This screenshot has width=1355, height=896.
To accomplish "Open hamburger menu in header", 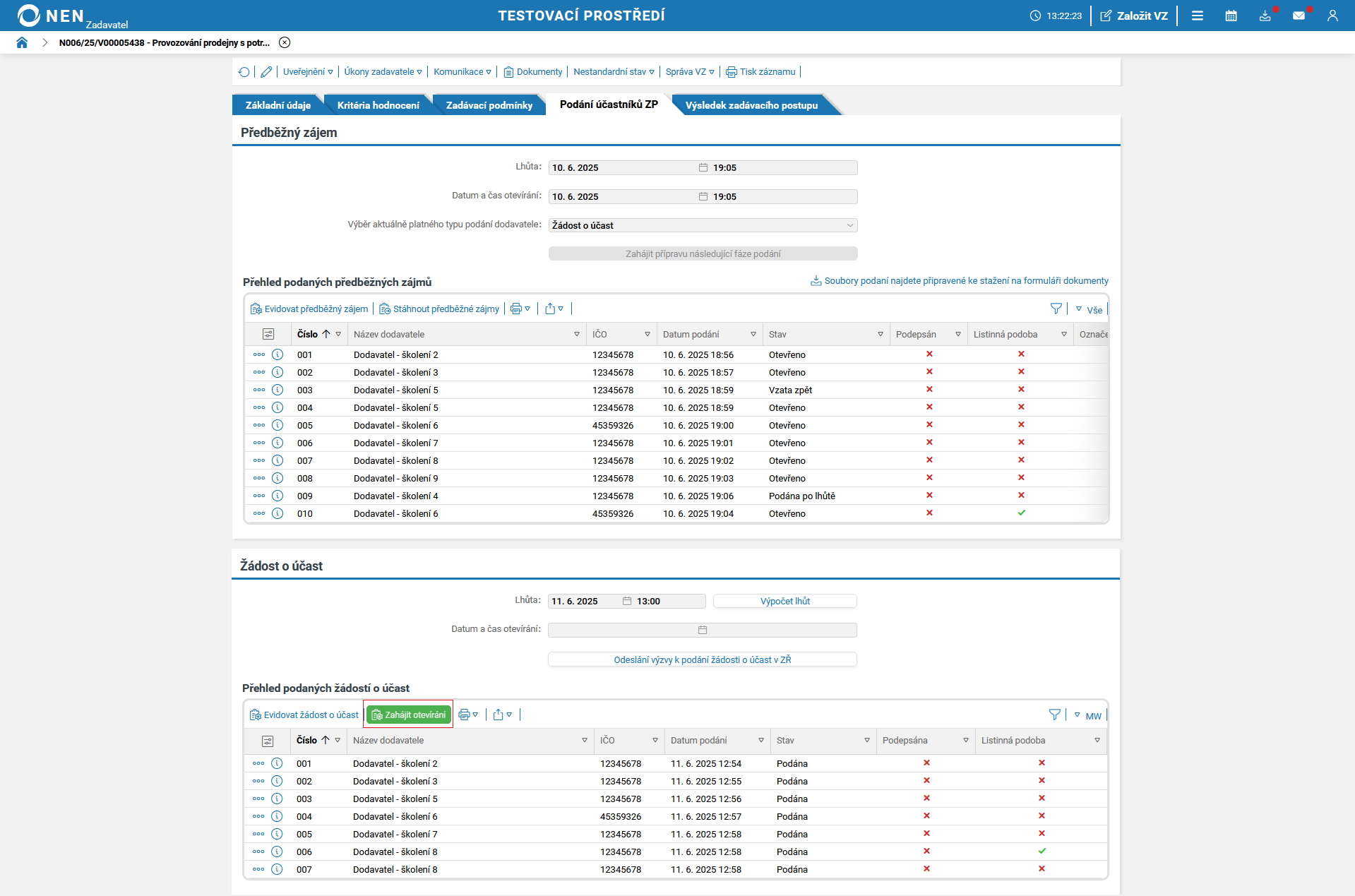I will coord(1198,16).
